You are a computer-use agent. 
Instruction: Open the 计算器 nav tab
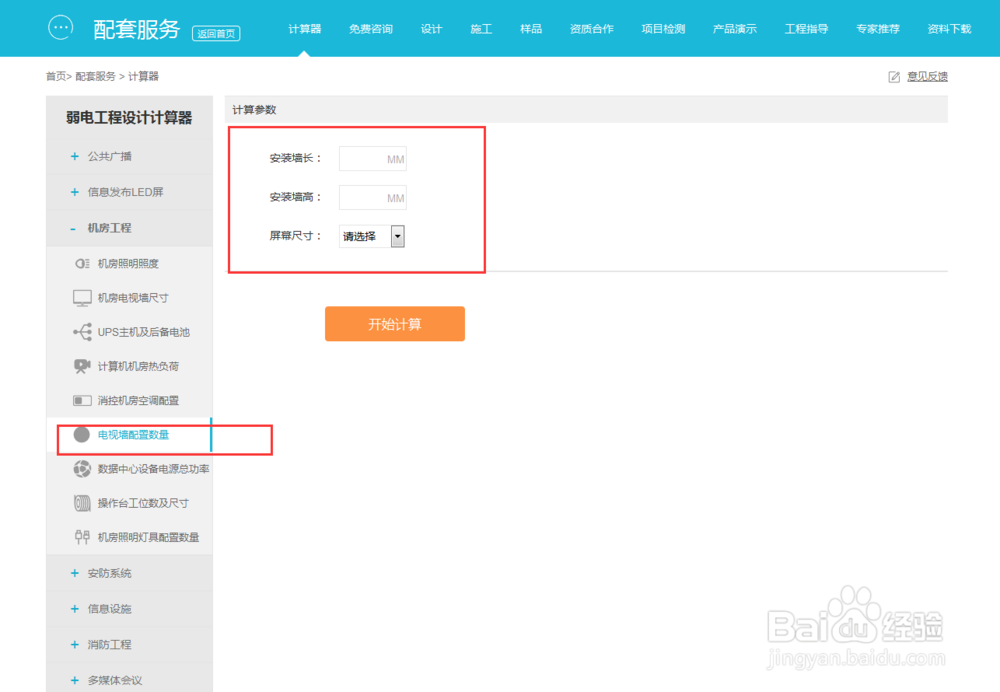point(304,29)
